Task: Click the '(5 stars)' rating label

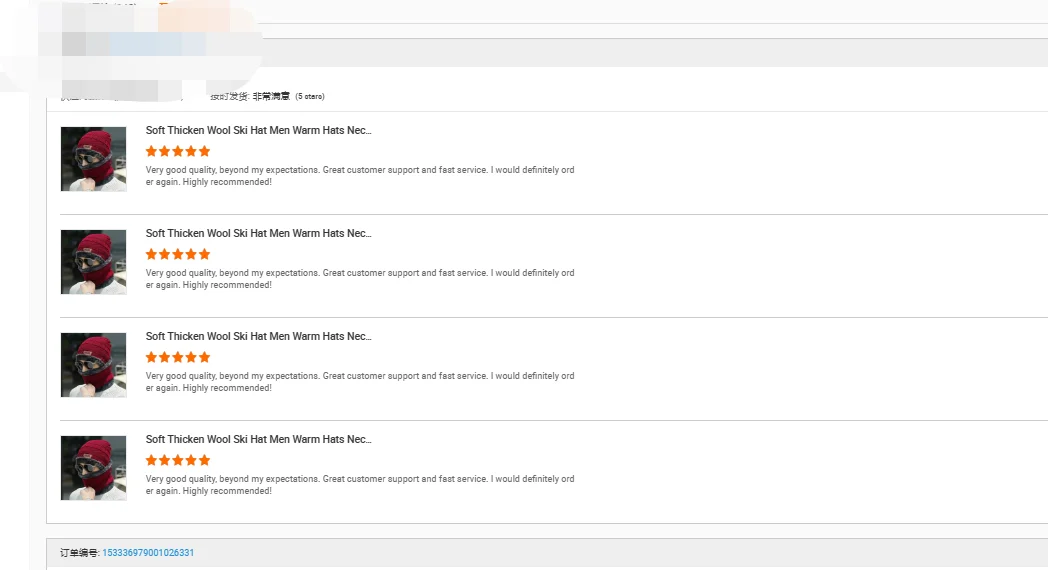Action: click(310, 97)
